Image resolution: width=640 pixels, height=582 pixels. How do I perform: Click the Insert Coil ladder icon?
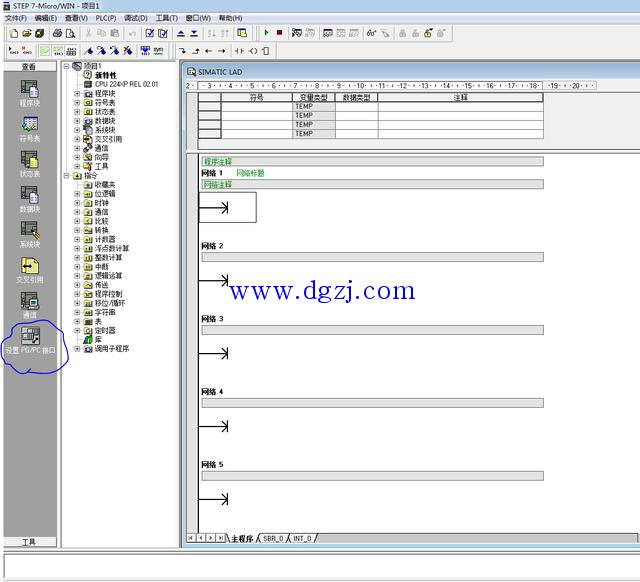[x=253, y=51]
